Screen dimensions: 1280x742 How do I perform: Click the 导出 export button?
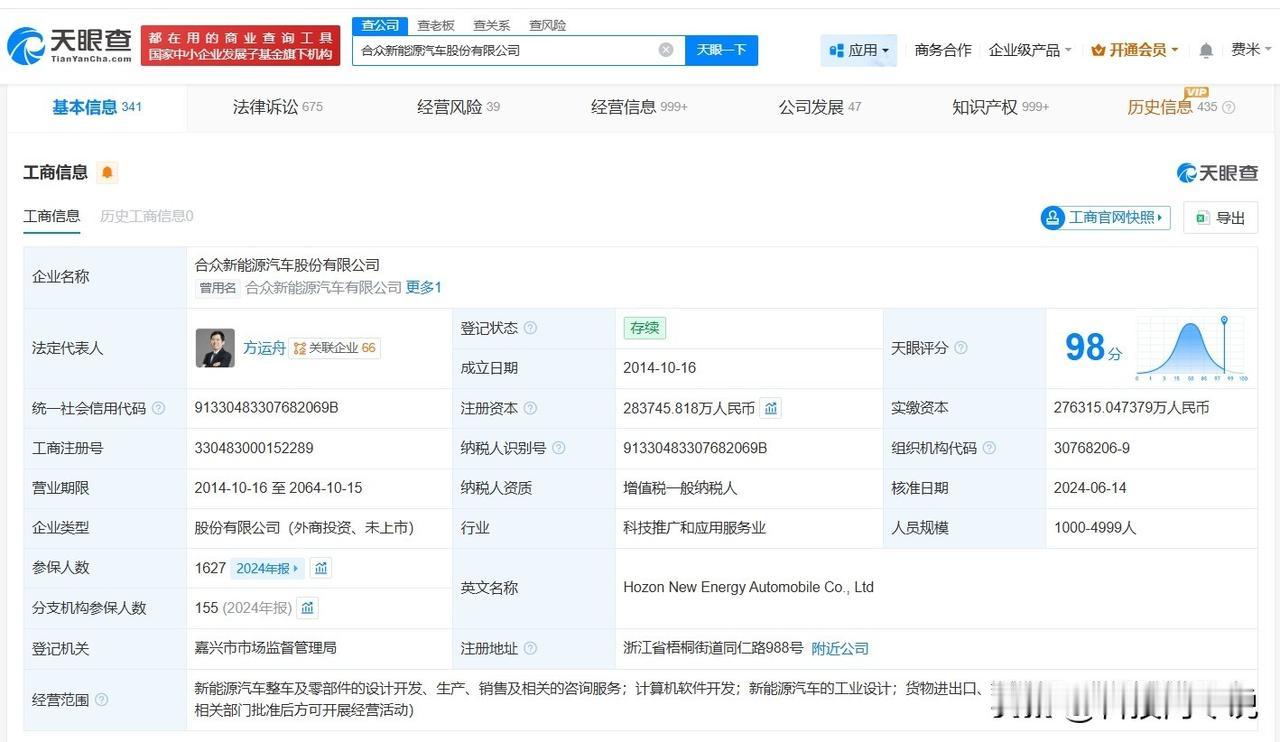pyautogui.click(x=1220, y=218)
